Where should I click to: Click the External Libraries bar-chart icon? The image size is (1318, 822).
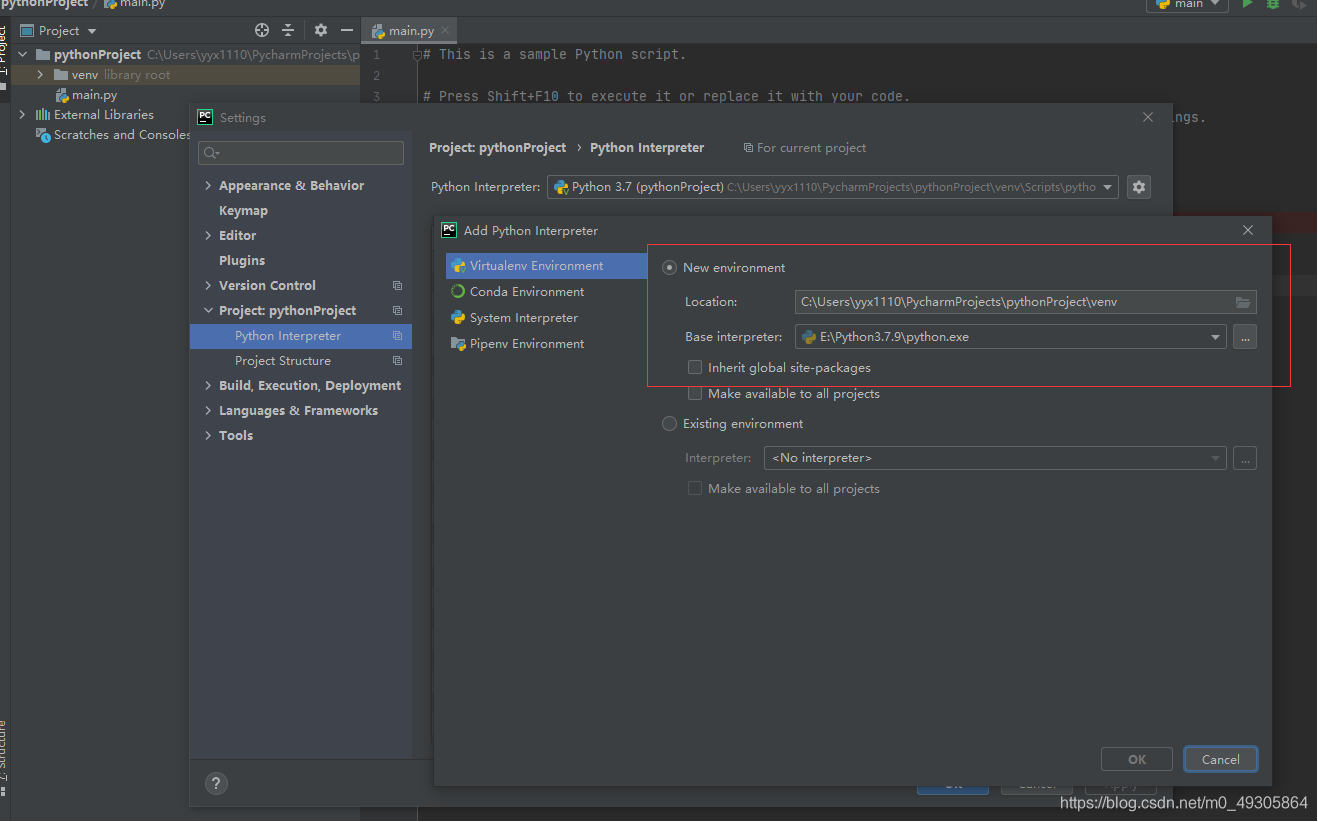(x=43, y=115)
